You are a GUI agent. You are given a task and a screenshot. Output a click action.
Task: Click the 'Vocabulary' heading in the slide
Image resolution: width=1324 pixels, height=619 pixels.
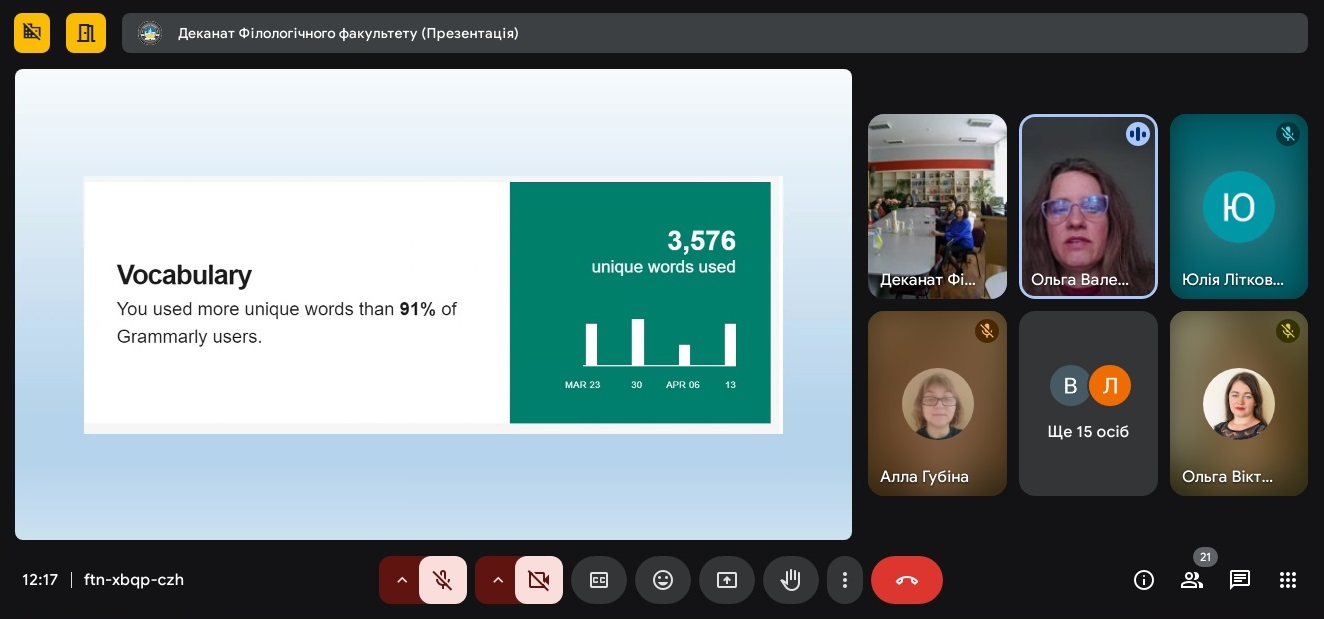[x=184, y=275]
